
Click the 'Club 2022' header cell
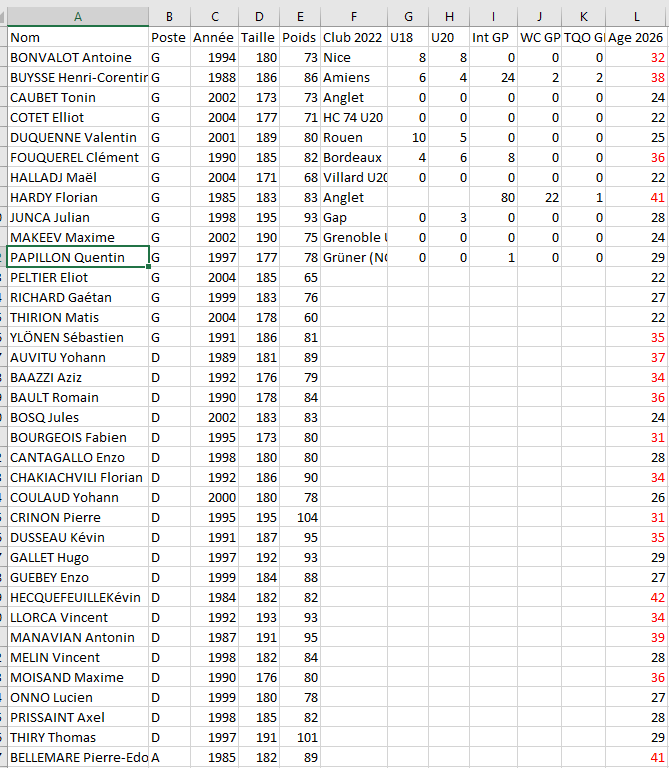(354, 37)
